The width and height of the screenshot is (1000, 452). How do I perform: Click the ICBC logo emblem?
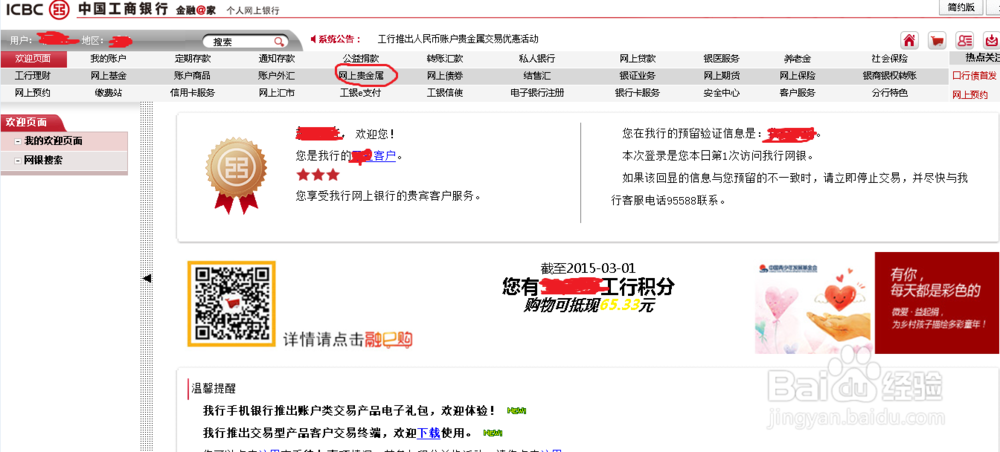[x=59, y=10]
